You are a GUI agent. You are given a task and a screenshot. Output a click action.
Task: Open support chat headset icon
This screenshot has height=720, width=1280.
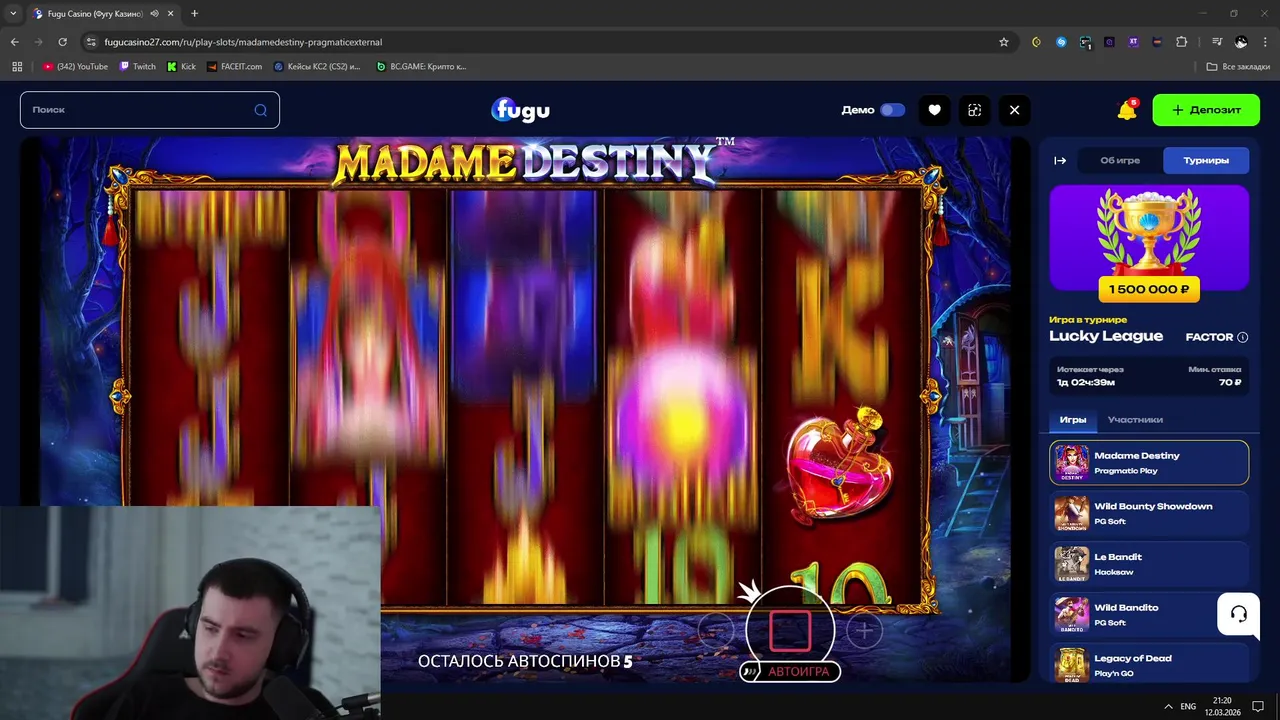pyautogui.click(x=1238, y=614)
